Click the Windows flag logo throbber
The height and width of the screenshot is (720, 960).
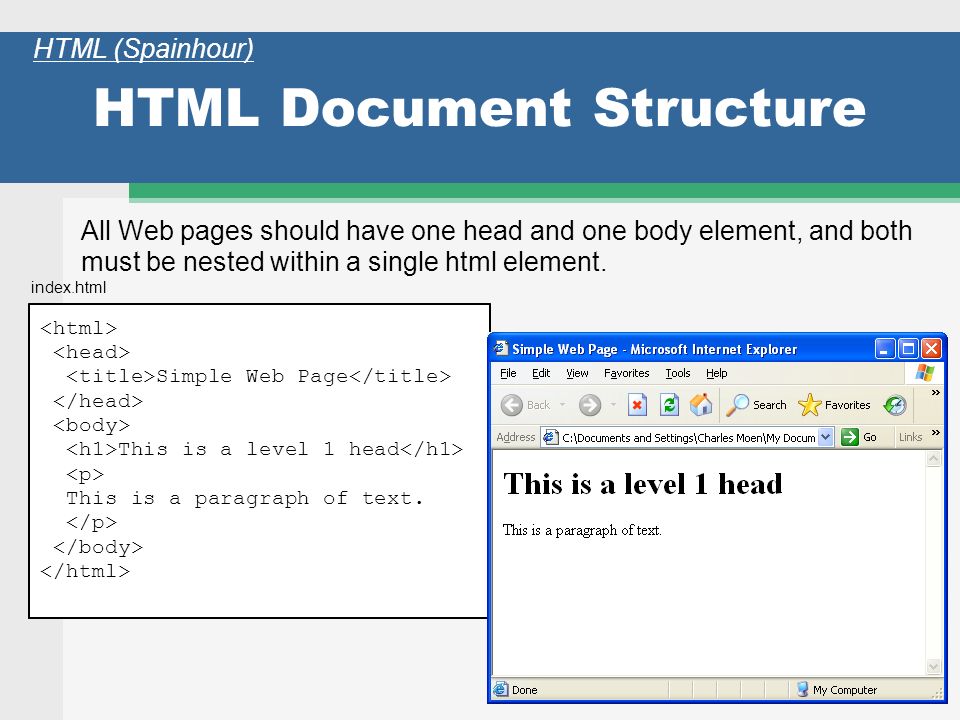click(924, 373)
